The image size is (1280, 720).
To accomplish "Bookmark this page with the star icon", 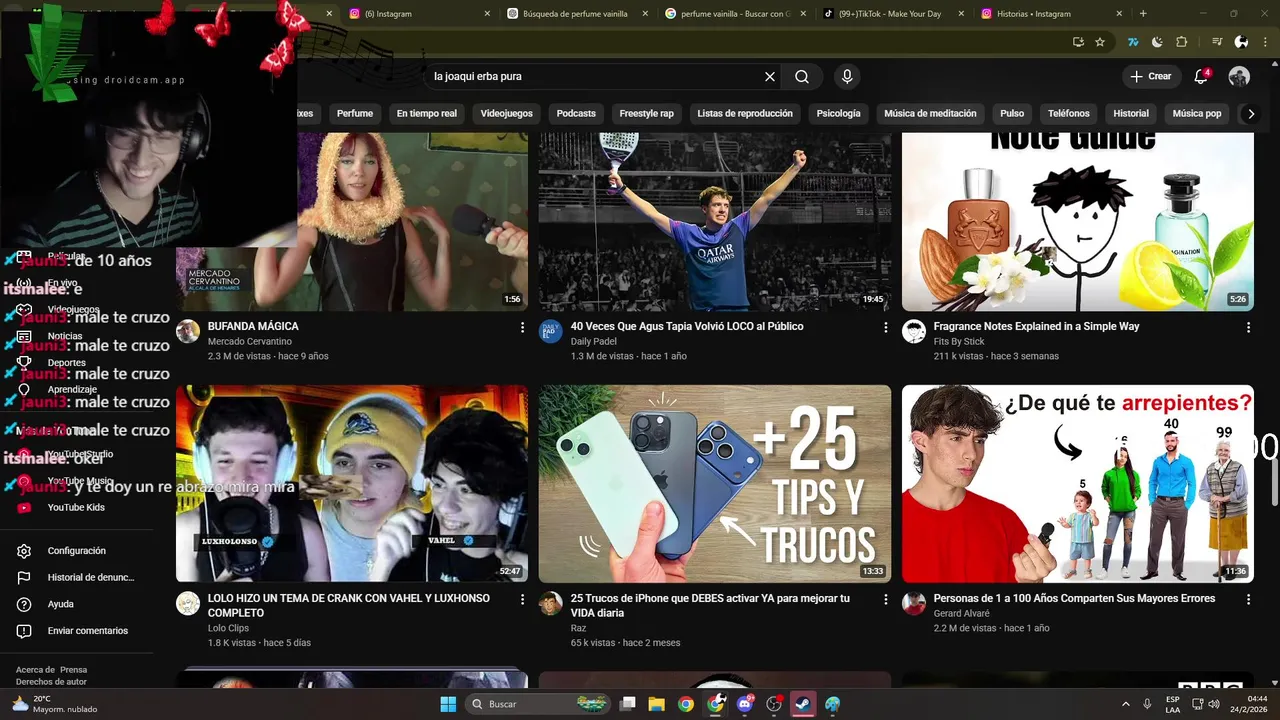I will (1100, 42).
